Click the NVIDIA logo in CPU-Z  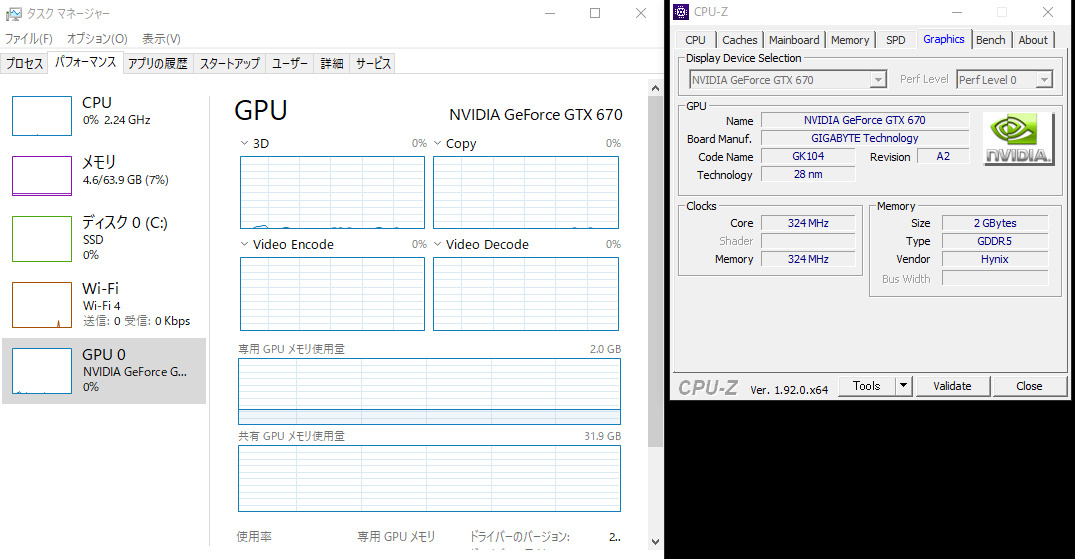pos(1018,139)
